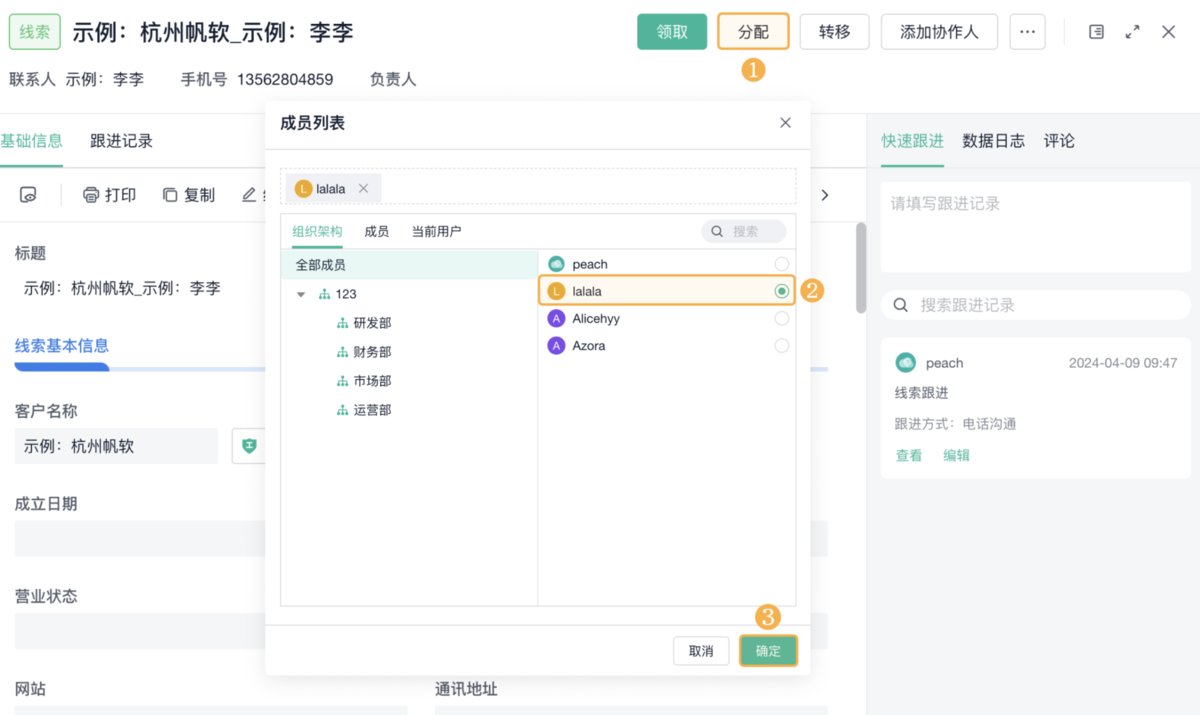Collapse the 123 organization tree node
Screen dimensions: 1200x715
pyautogui.click(x=301, y=294)
